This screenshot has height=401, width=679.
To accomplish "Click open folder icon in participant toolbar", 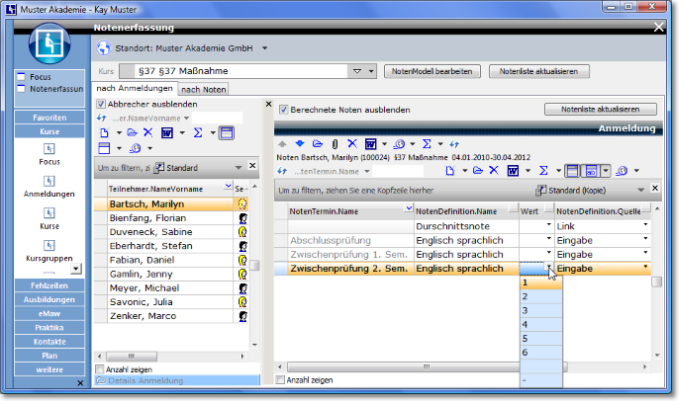I will pyautogui.click(x=132, y=133).
